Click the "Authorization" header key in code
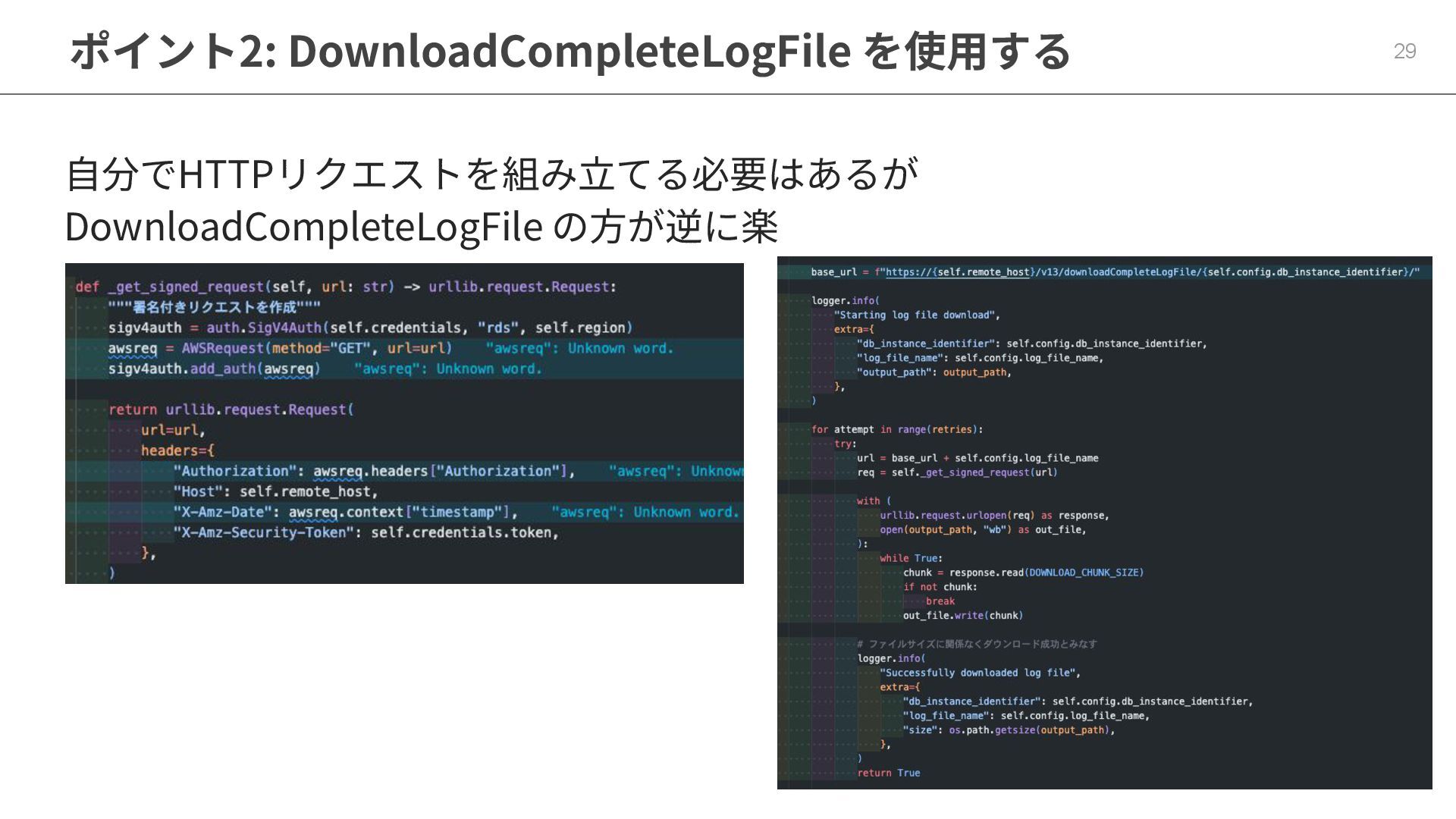 point(235,471)
